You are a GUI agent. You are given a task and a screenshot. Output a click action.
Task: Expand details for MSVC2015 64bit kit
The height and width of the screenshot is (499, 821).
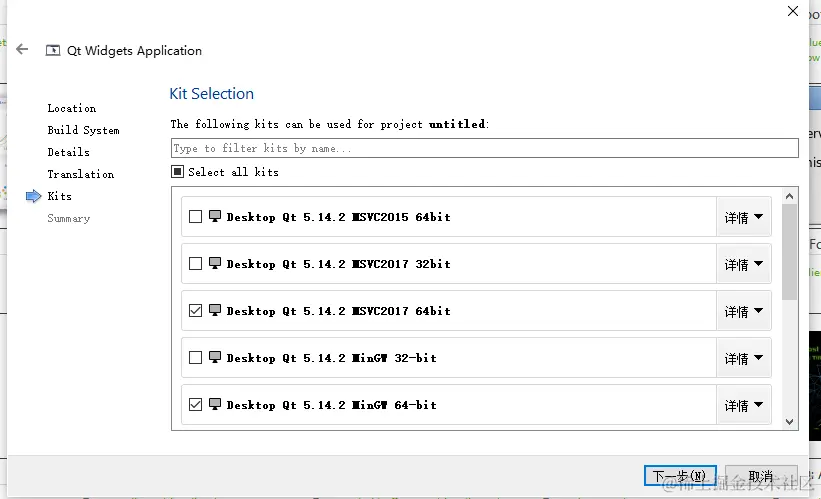pyautogui.click(x=743, y=217)
